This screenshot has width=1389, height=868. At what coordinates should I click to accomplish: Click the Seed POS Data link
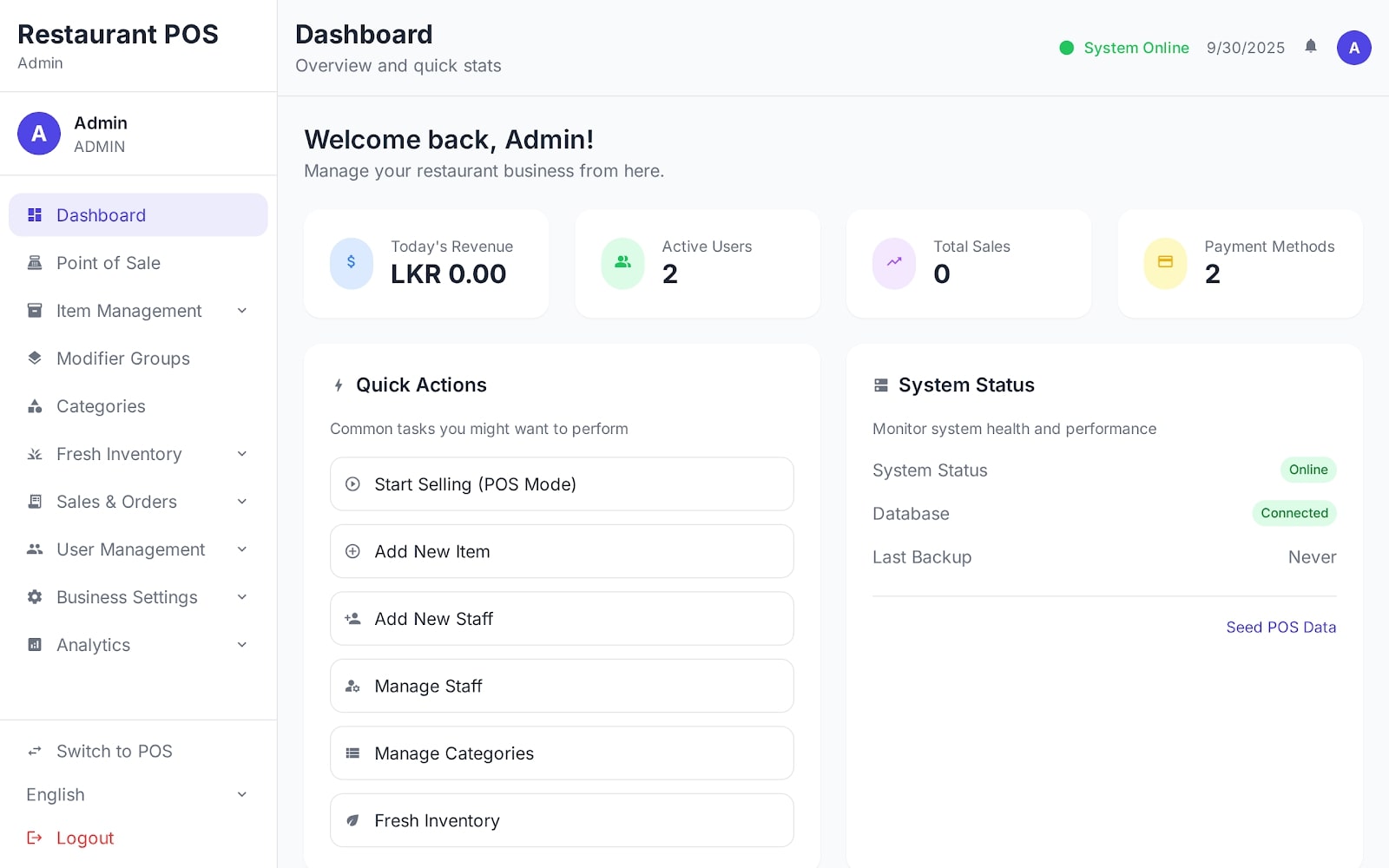coord(1280,627)
